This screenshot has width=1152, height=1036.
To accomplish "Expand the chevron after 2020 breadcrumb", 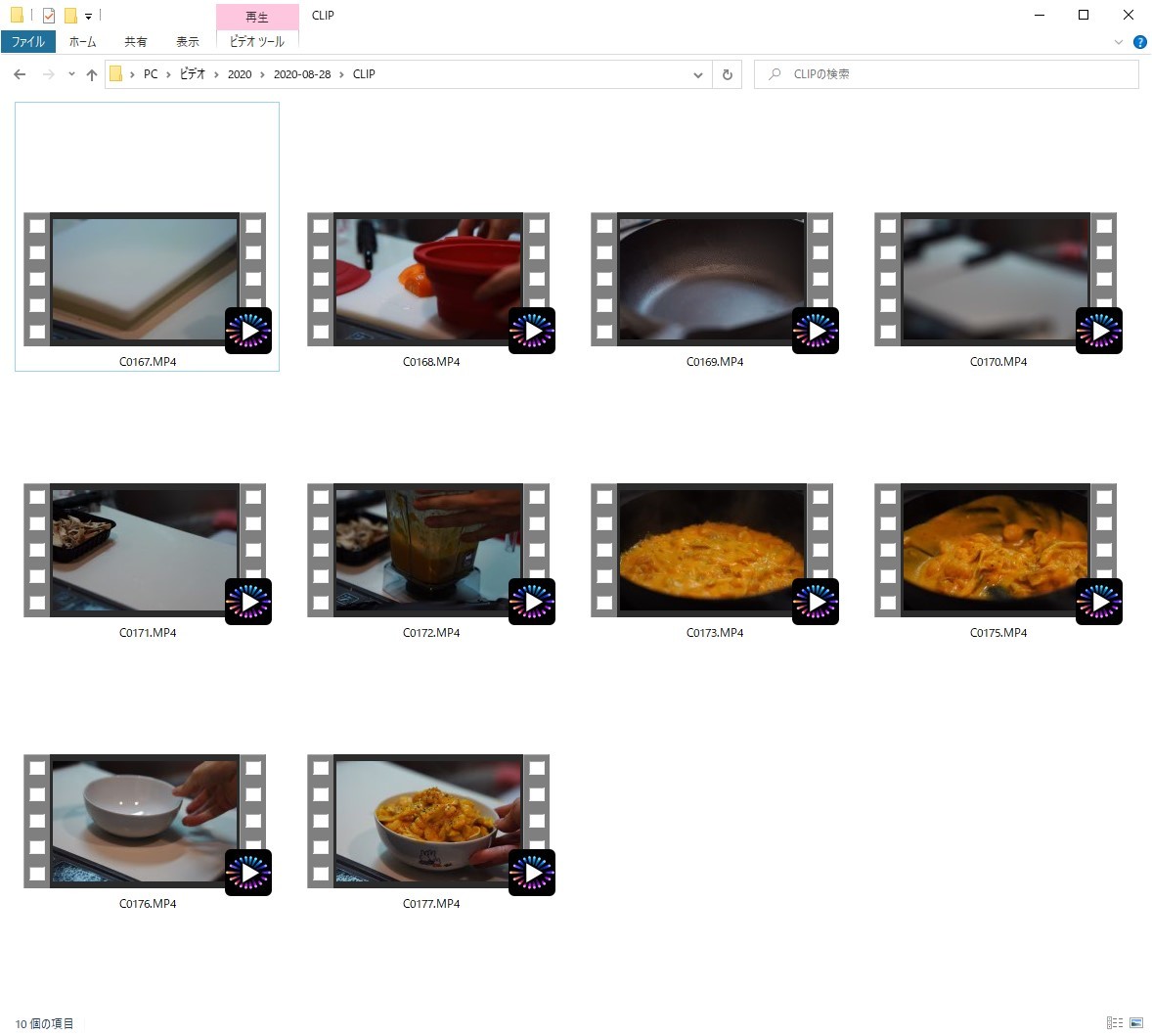I will [262, 74].
